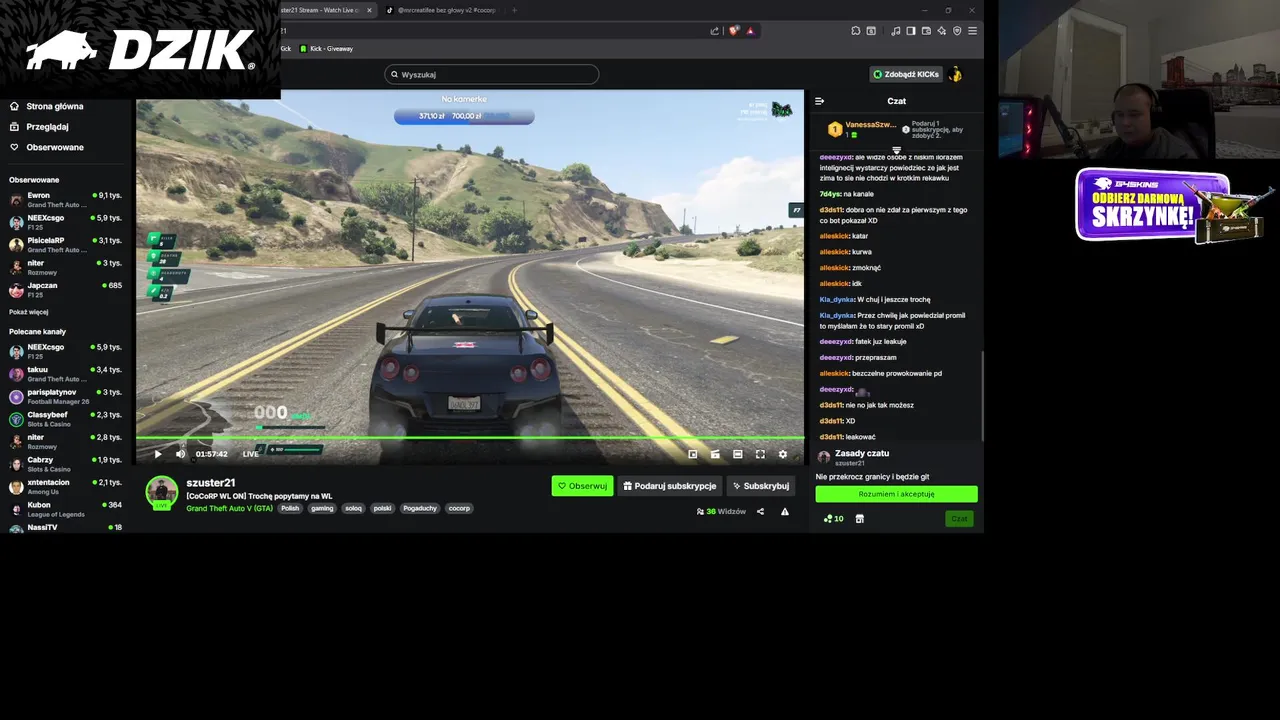Click the Brave Rewards triangle icon
This screenshot has width=1280, height=720.
(x=750, y=31)
